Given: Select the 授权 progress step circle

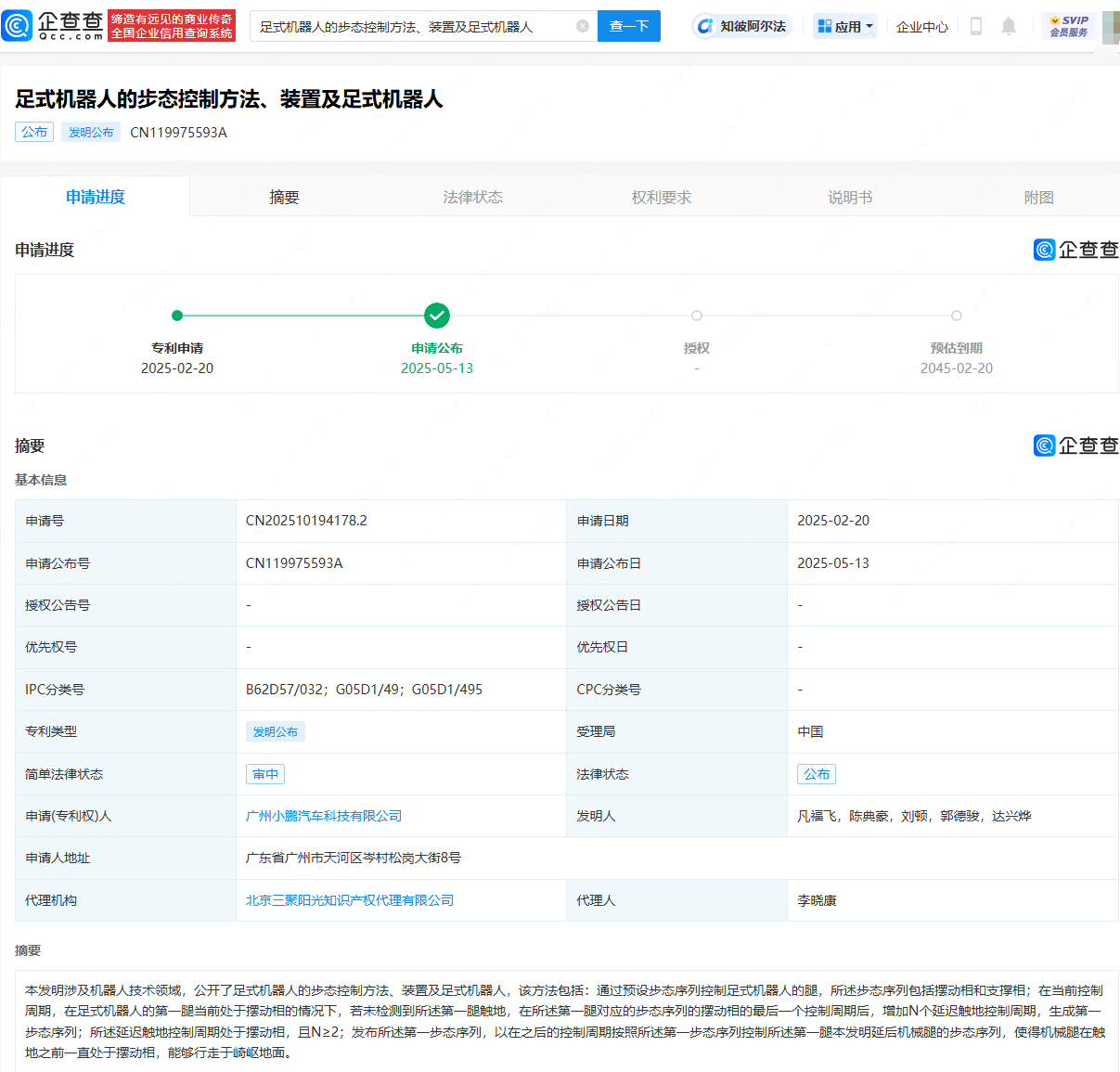Looking at the screenshot, I should [x=697, y=316].
